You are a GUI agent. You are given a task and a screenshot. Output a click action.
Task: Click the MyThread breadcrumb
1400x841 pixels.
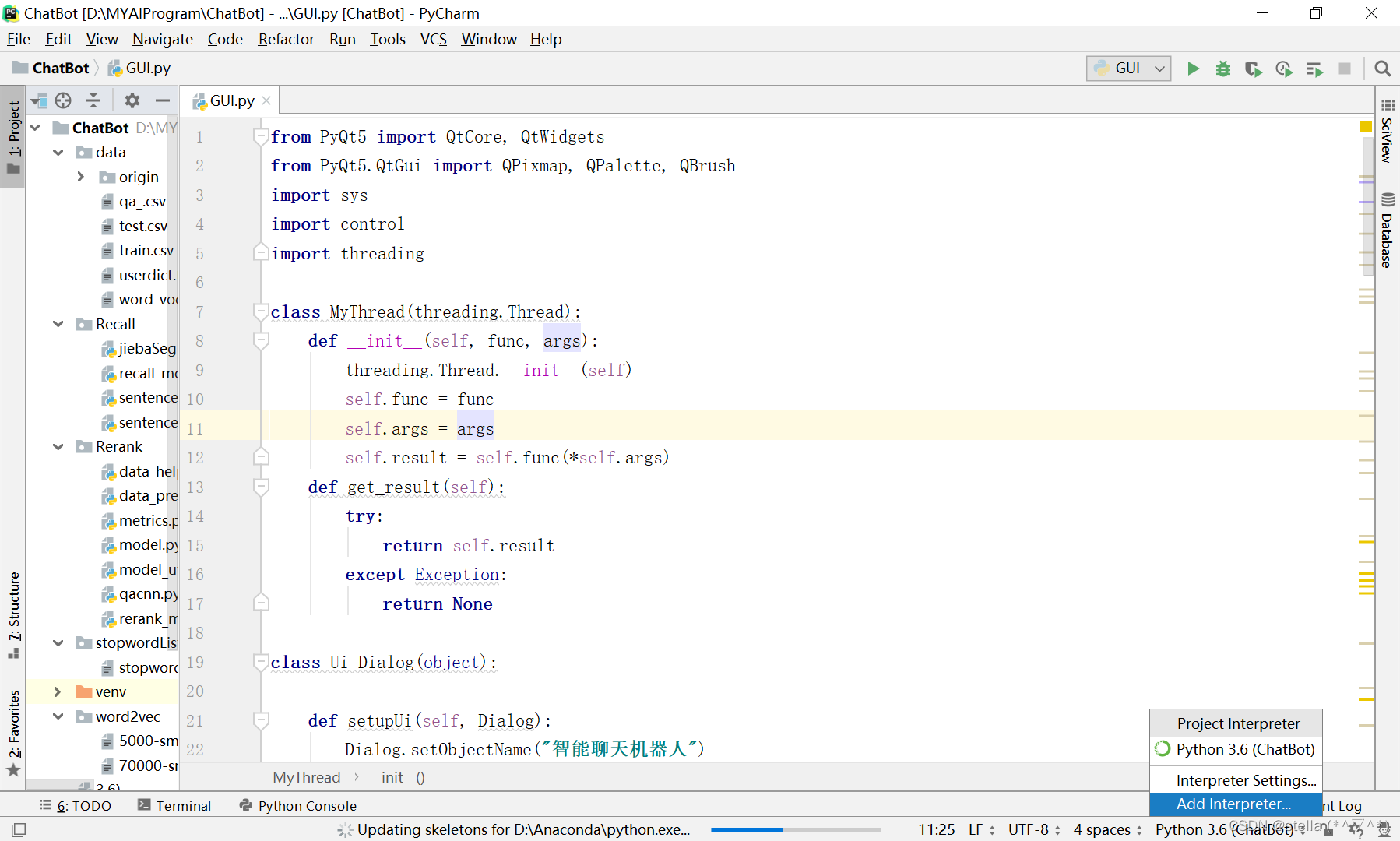(306, 777)
